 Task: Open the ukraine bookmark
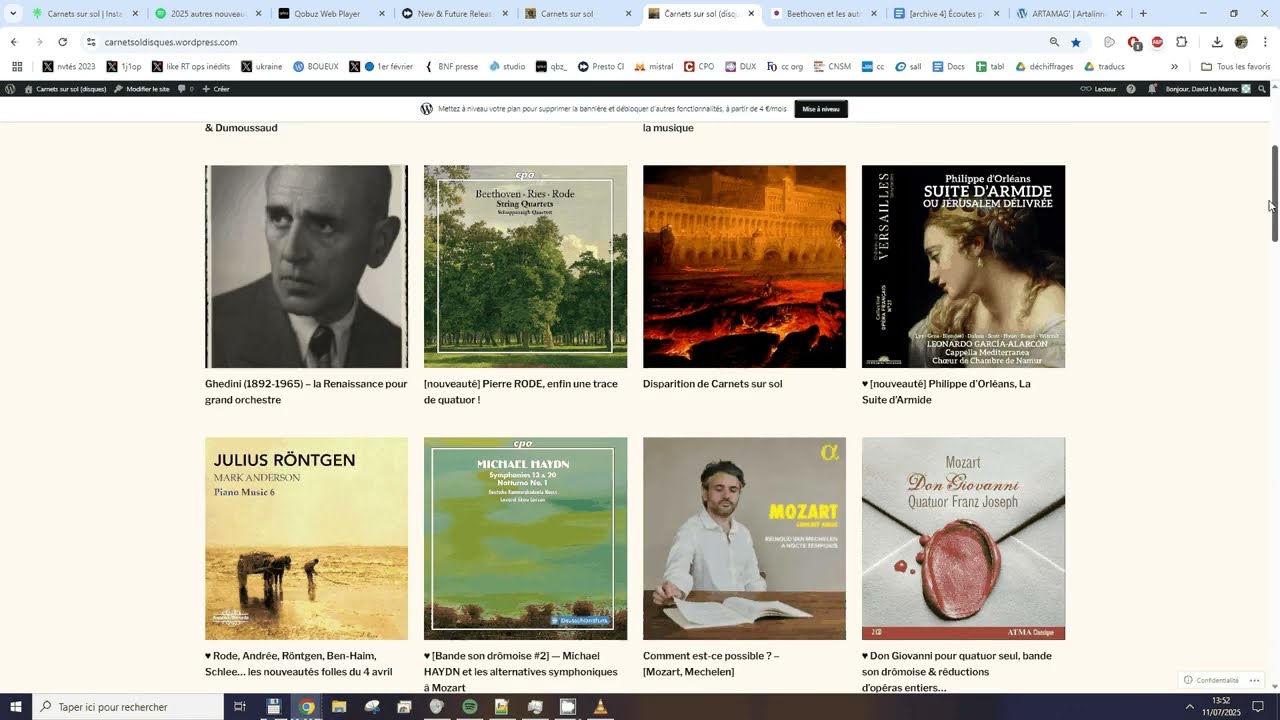pos(260,67)
